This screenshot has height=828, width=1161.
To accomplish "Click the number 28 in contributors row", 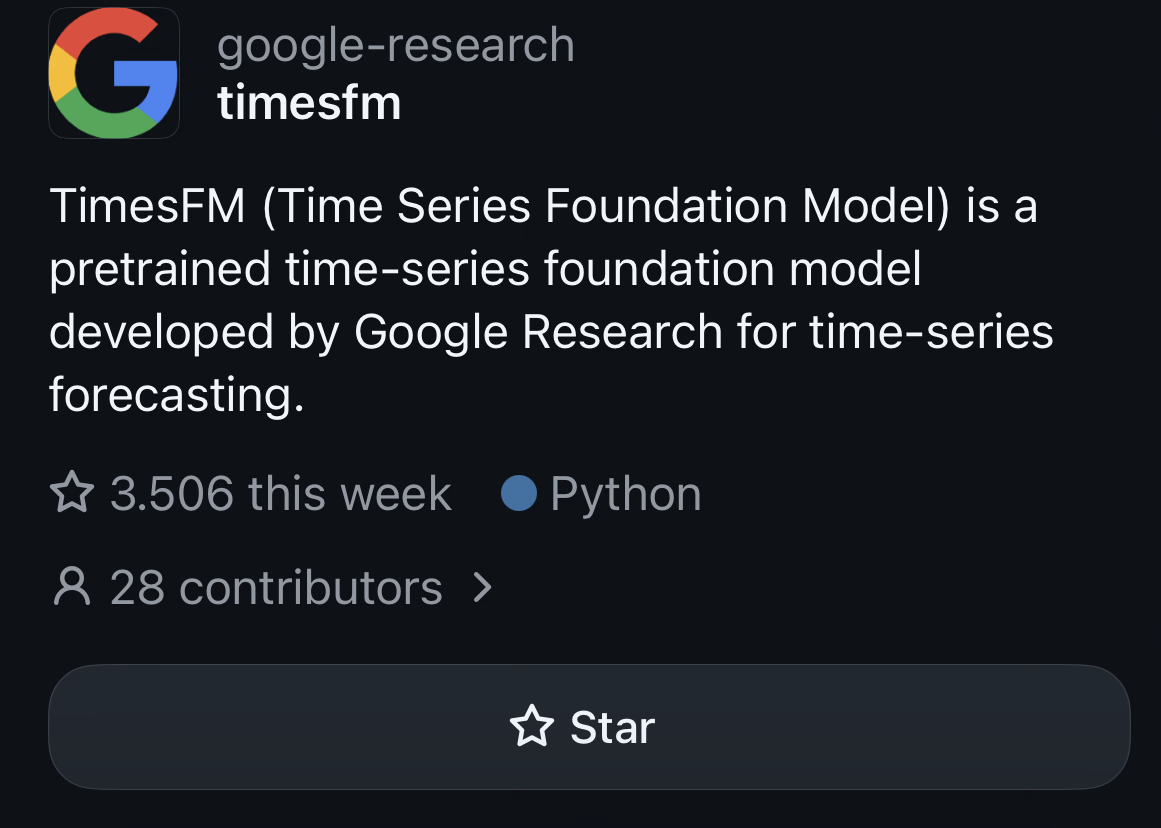I will tap(138, 587).
